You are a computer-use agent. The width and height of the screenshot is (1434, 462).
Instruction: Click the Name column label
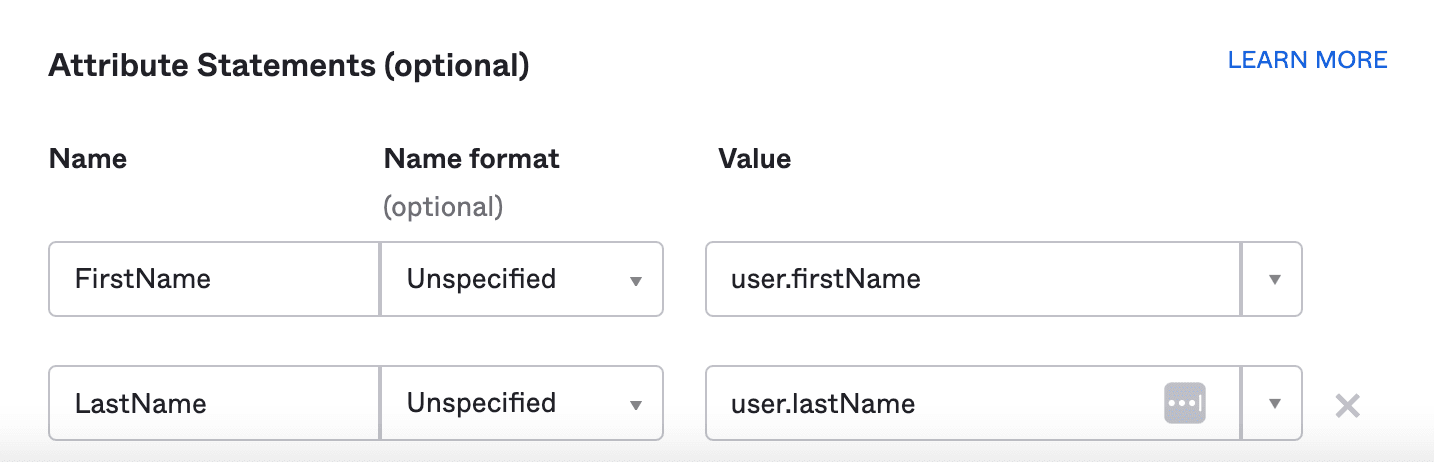88,158
